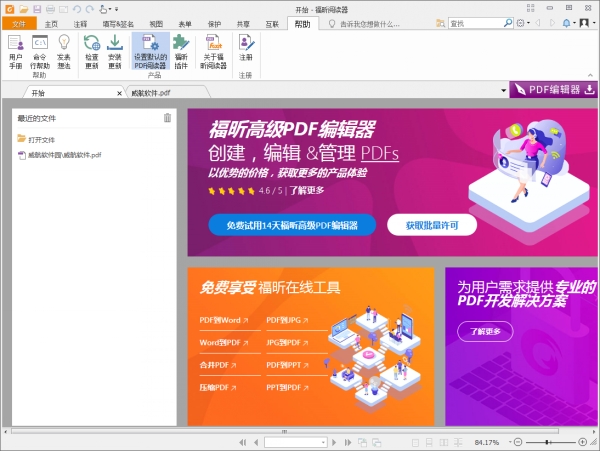Click Install Update (安装更新)
600x451 pixels.
tap(114, 52)
